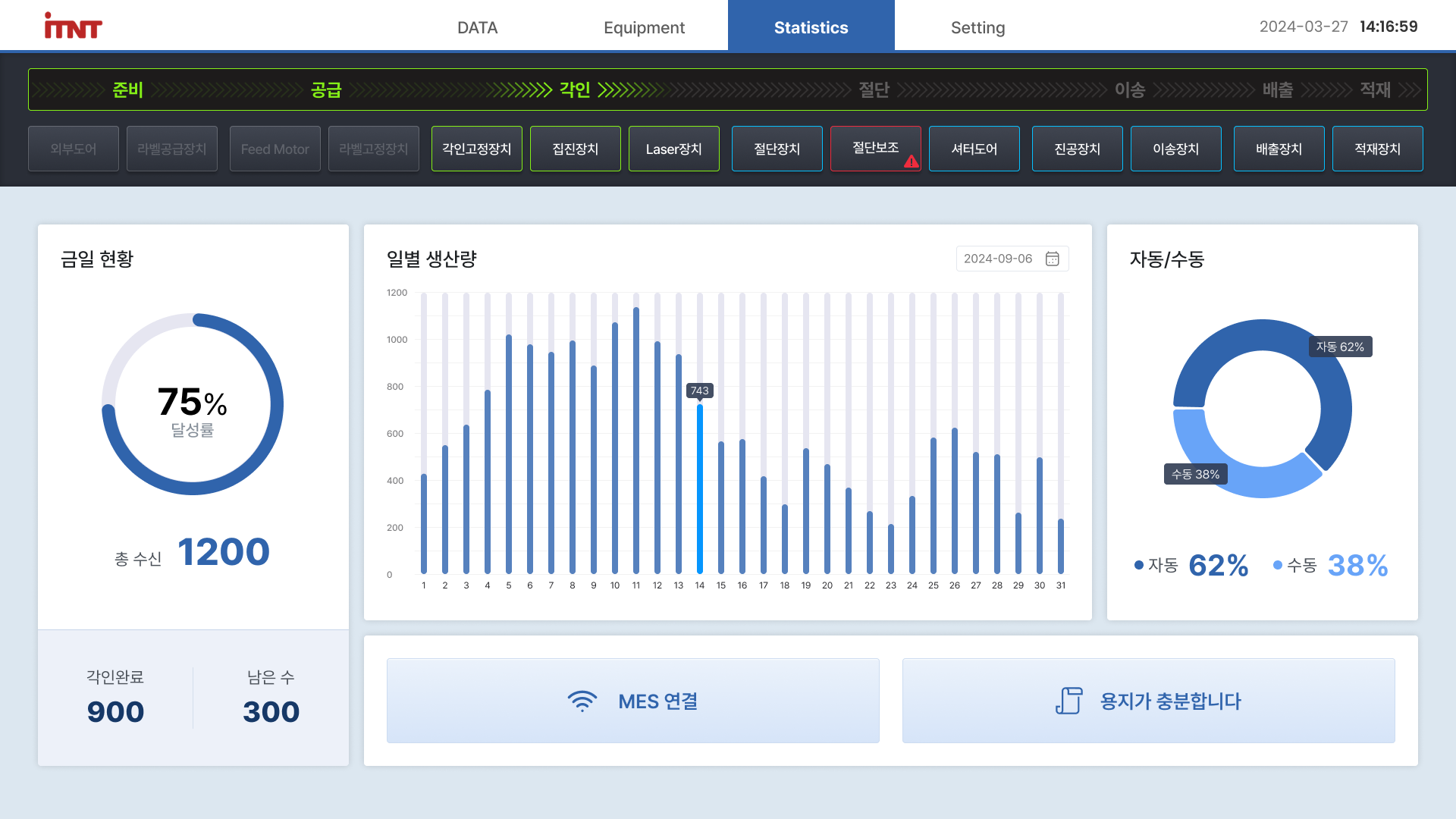Click the paper roll icon in paper status
The width and height of the screenshot is (1456, 819).
click(1068, 701)
